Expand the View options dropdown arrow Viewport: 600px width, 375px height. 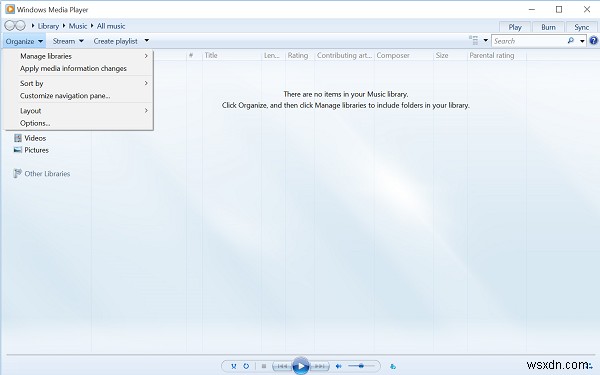[x=486, y=41]
